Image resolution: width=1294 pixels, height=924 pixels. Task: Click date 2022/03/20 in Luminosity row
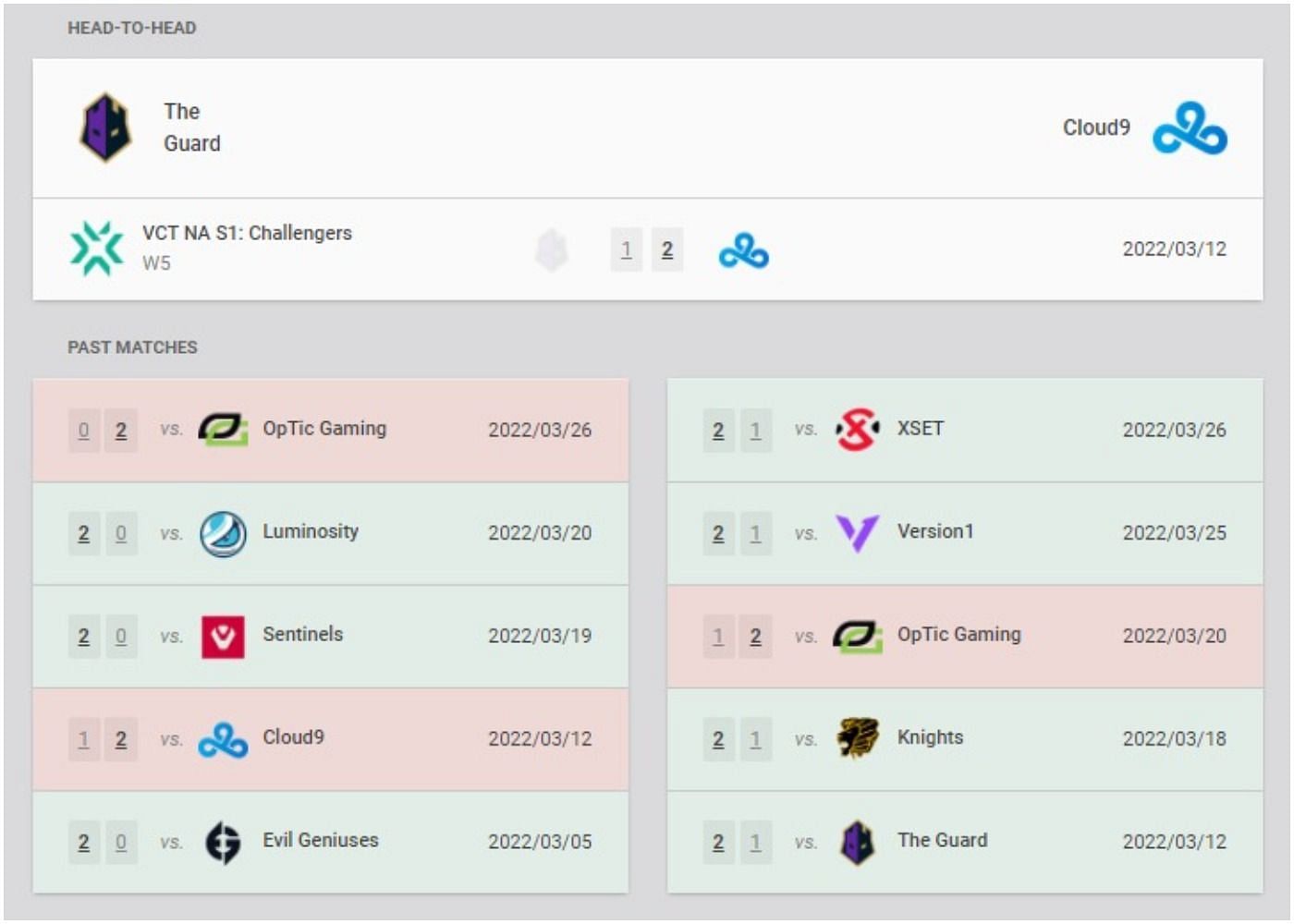coord(540,533)
